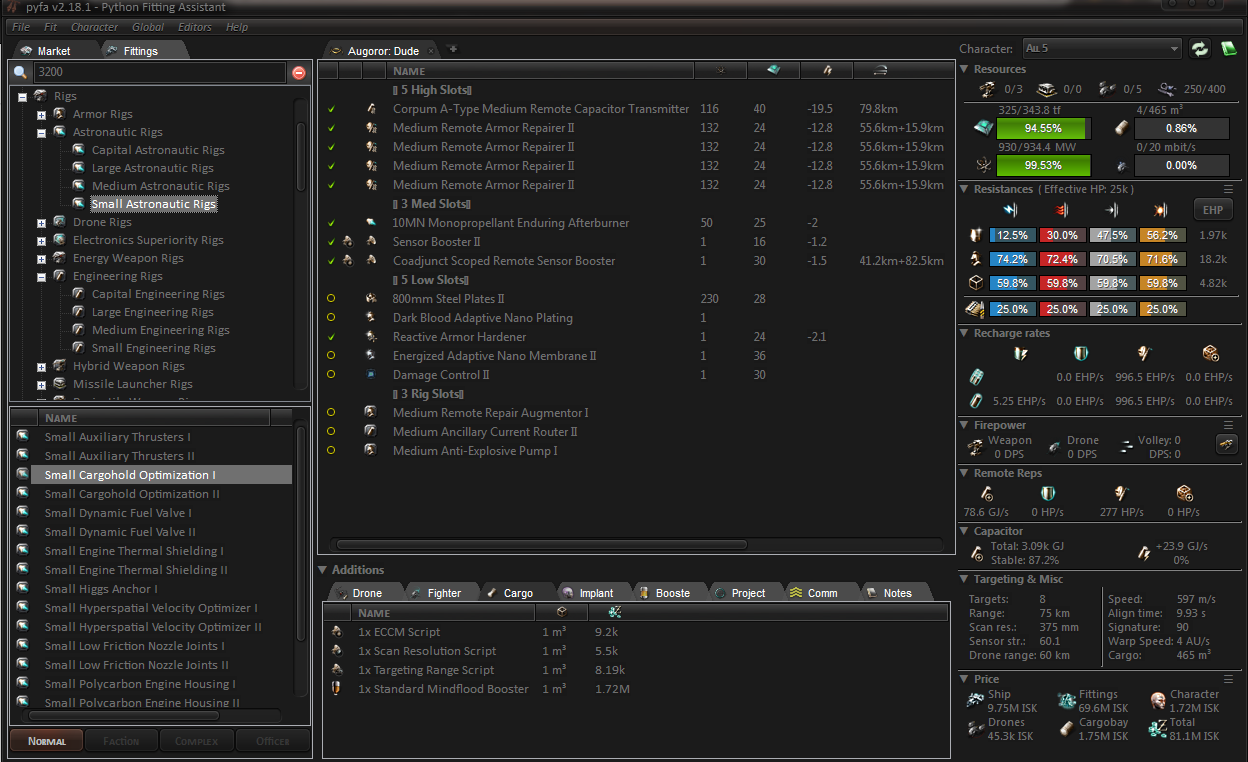Click the refresh character skills icon
Screen dimensions: 1248x762
(x=1200, y=48)
